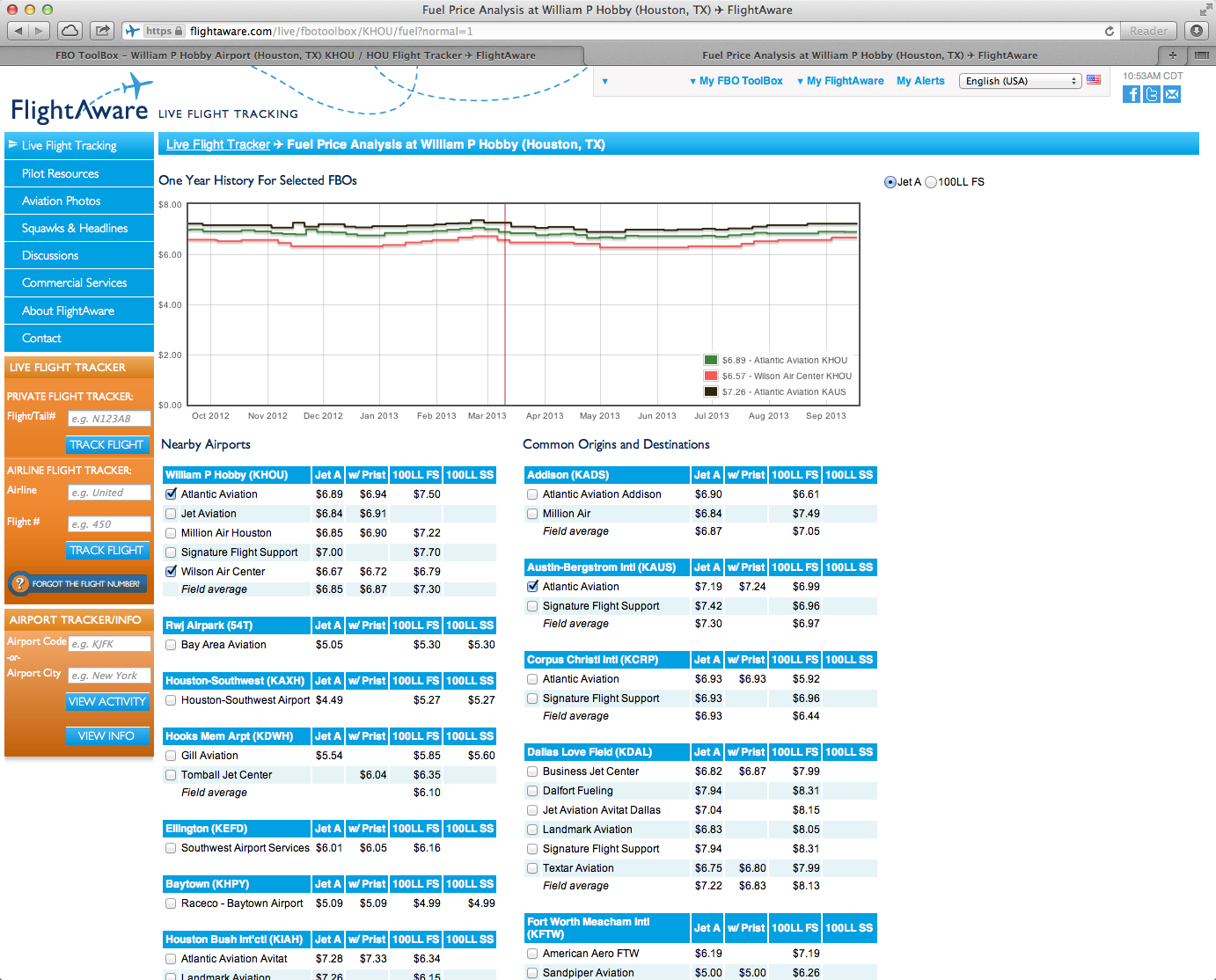Click the Top Sites cloud icon
1216x980 pixels.
(70, 29)
